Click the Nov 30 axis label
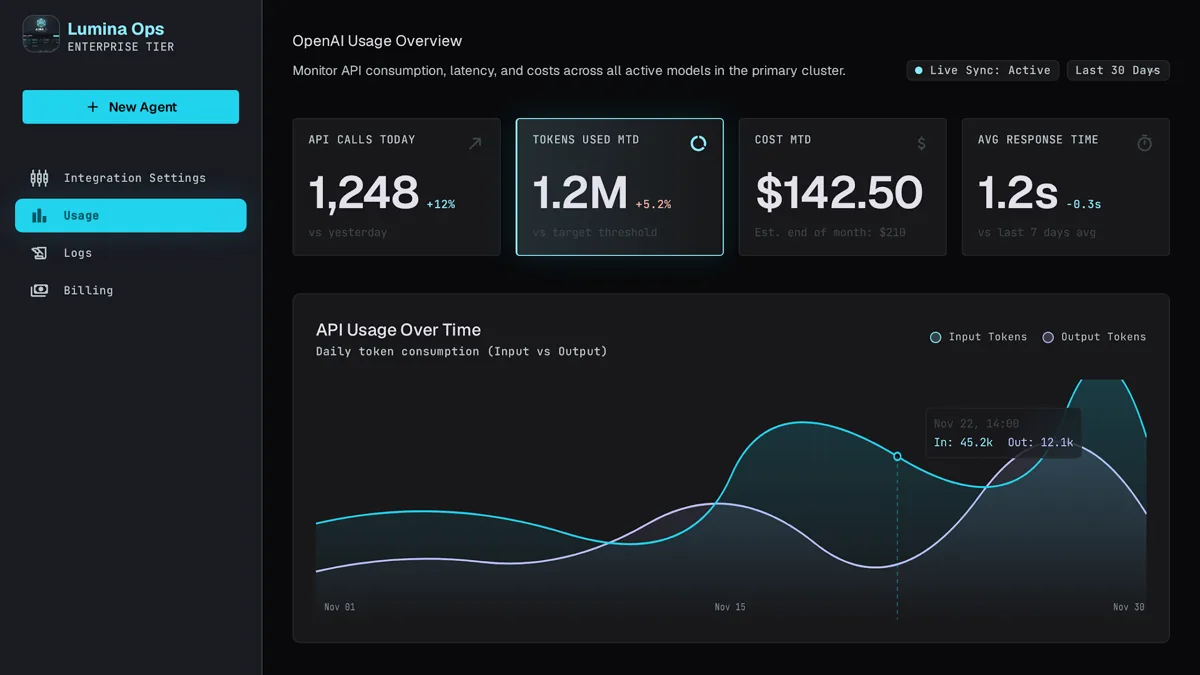 (1128, 607)
